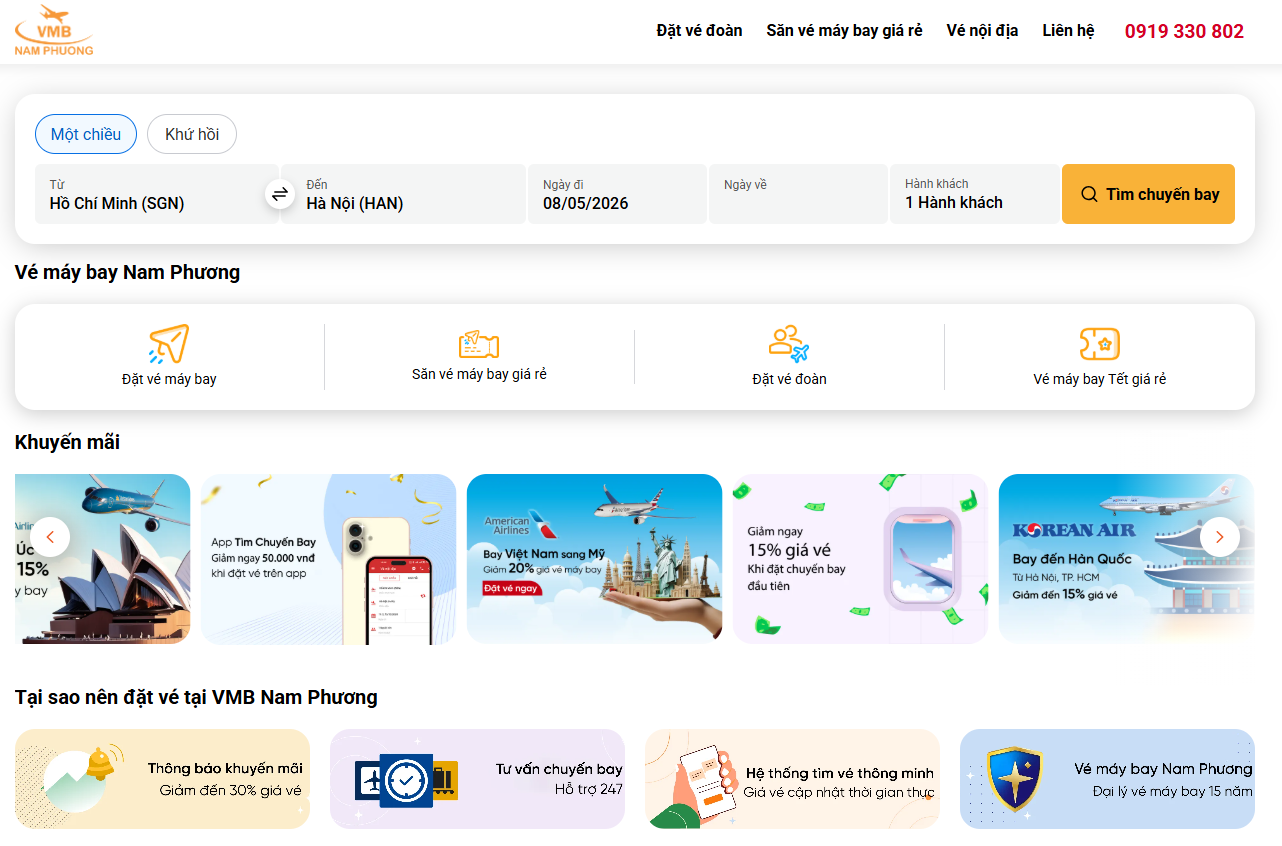
Task: Click the blue shield icon on Nam Phương card
Action: 1014,779
